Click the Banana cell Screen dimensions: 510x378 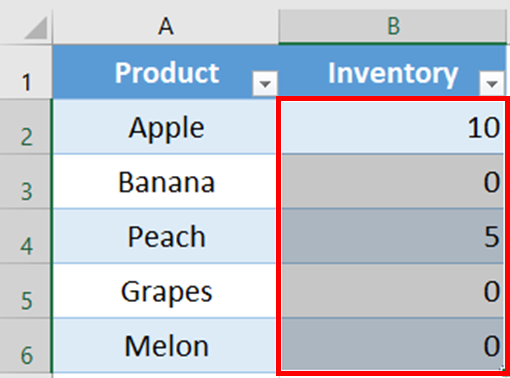coord(166,182)
